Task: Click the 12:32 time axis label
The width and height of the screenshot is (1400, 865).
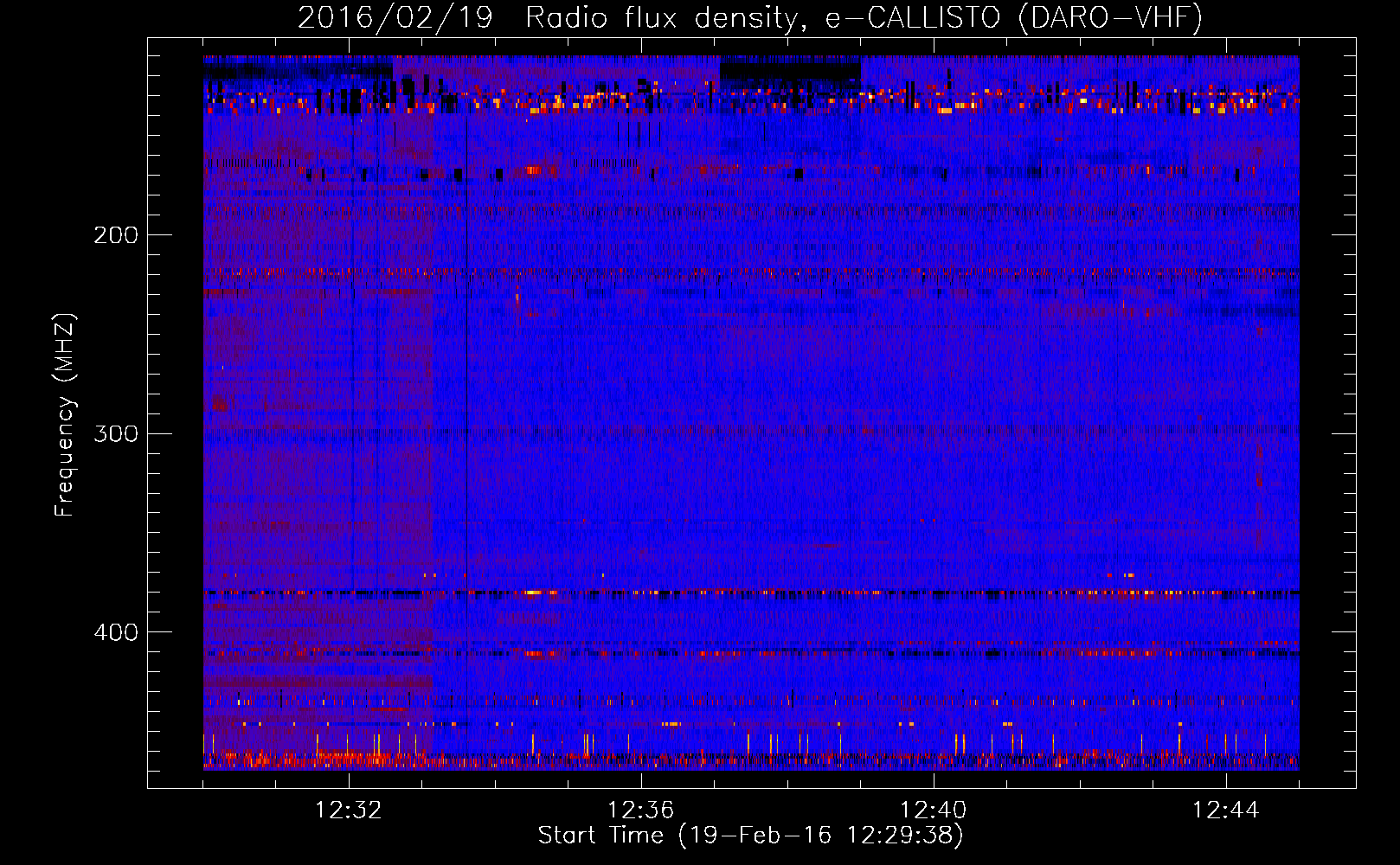Action: click(348, 811)
